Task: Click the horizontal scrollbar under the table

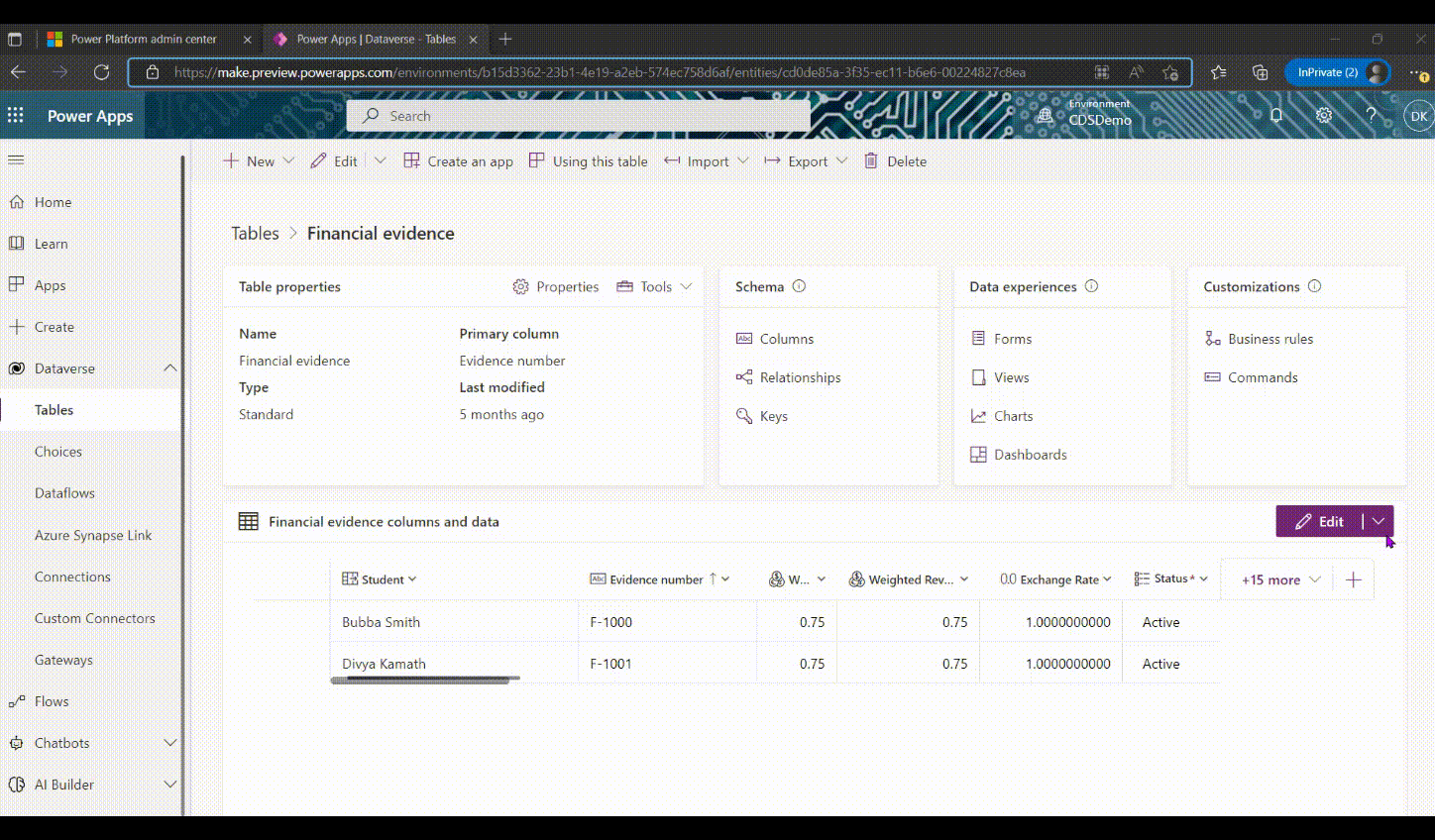Action: tap(424, 681)
